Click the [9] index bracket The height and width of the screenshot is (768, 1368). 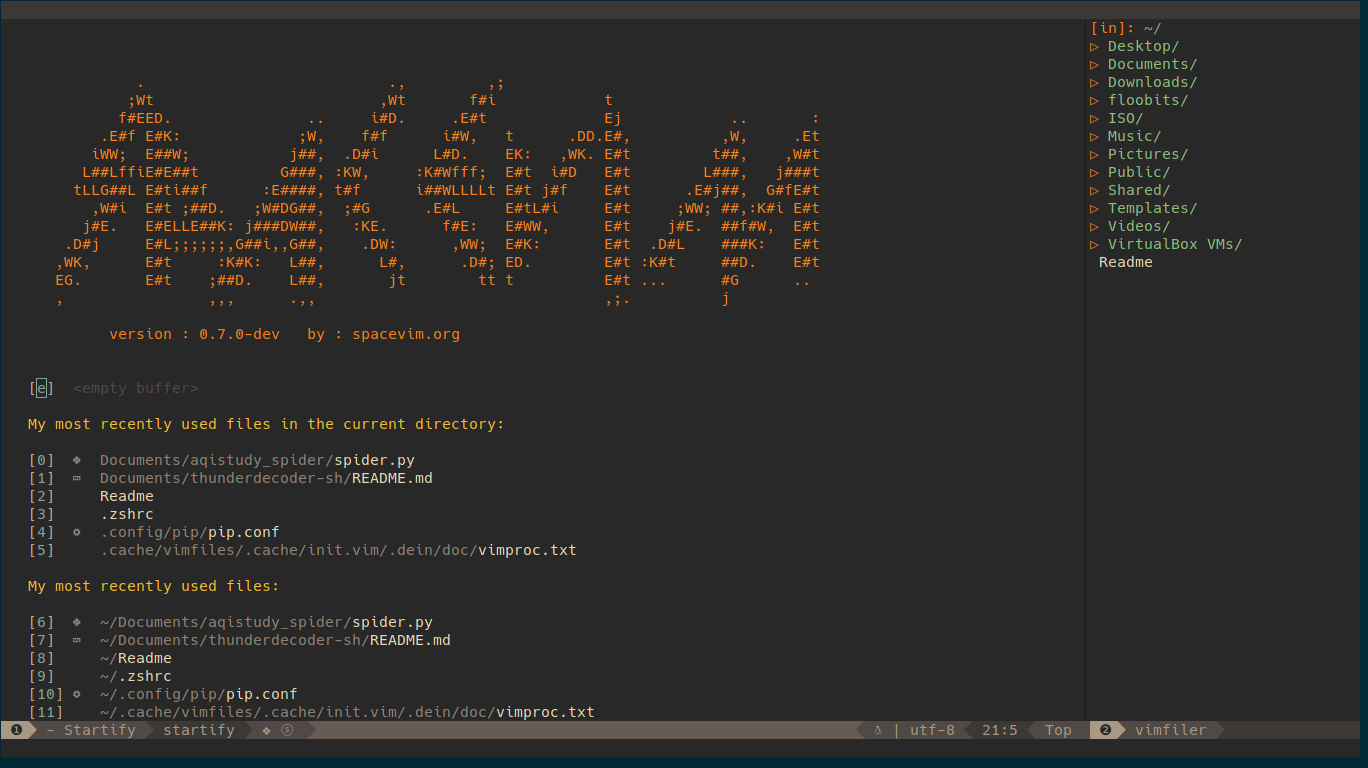41,676
